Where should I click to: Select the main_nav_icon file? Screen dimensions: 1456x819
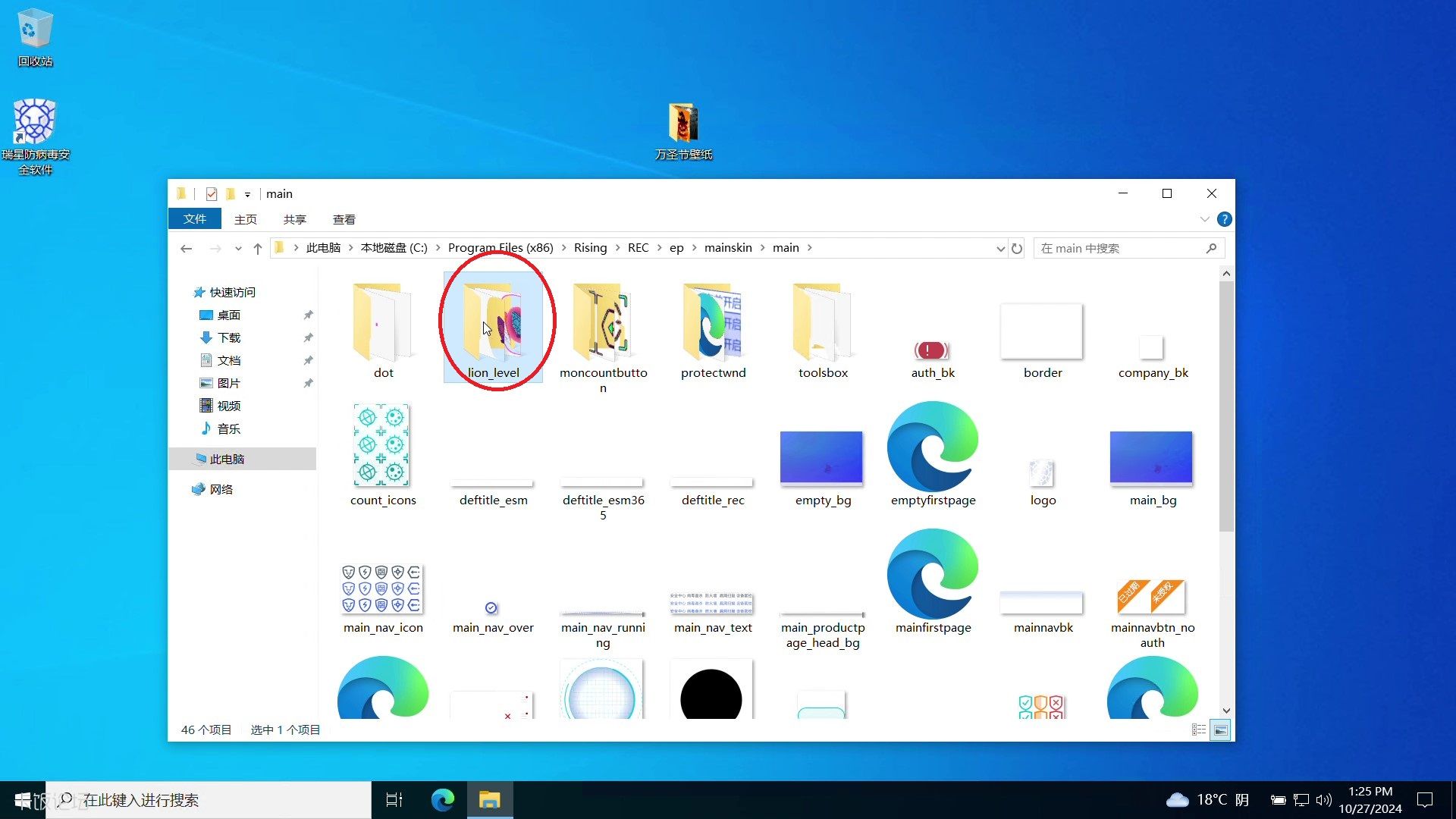click(383, 598)
